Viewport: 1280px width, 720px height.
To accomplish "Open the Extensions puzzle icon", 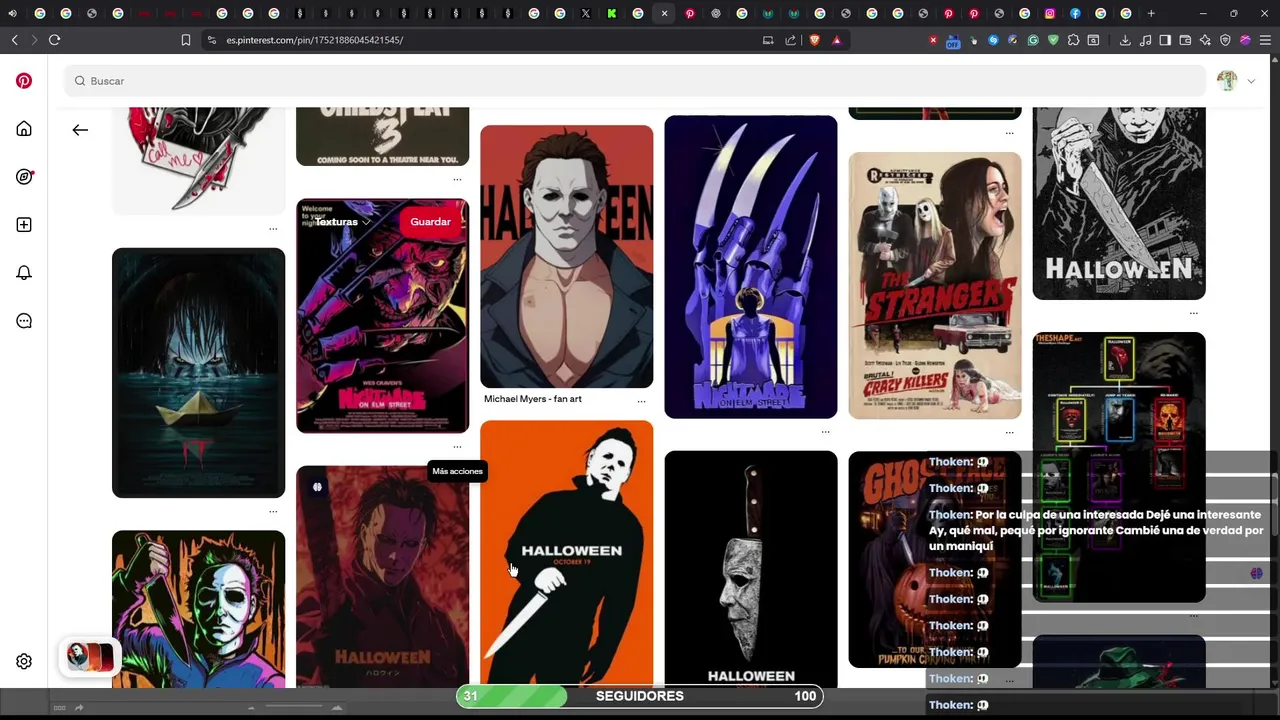I will coord(1073,40).
